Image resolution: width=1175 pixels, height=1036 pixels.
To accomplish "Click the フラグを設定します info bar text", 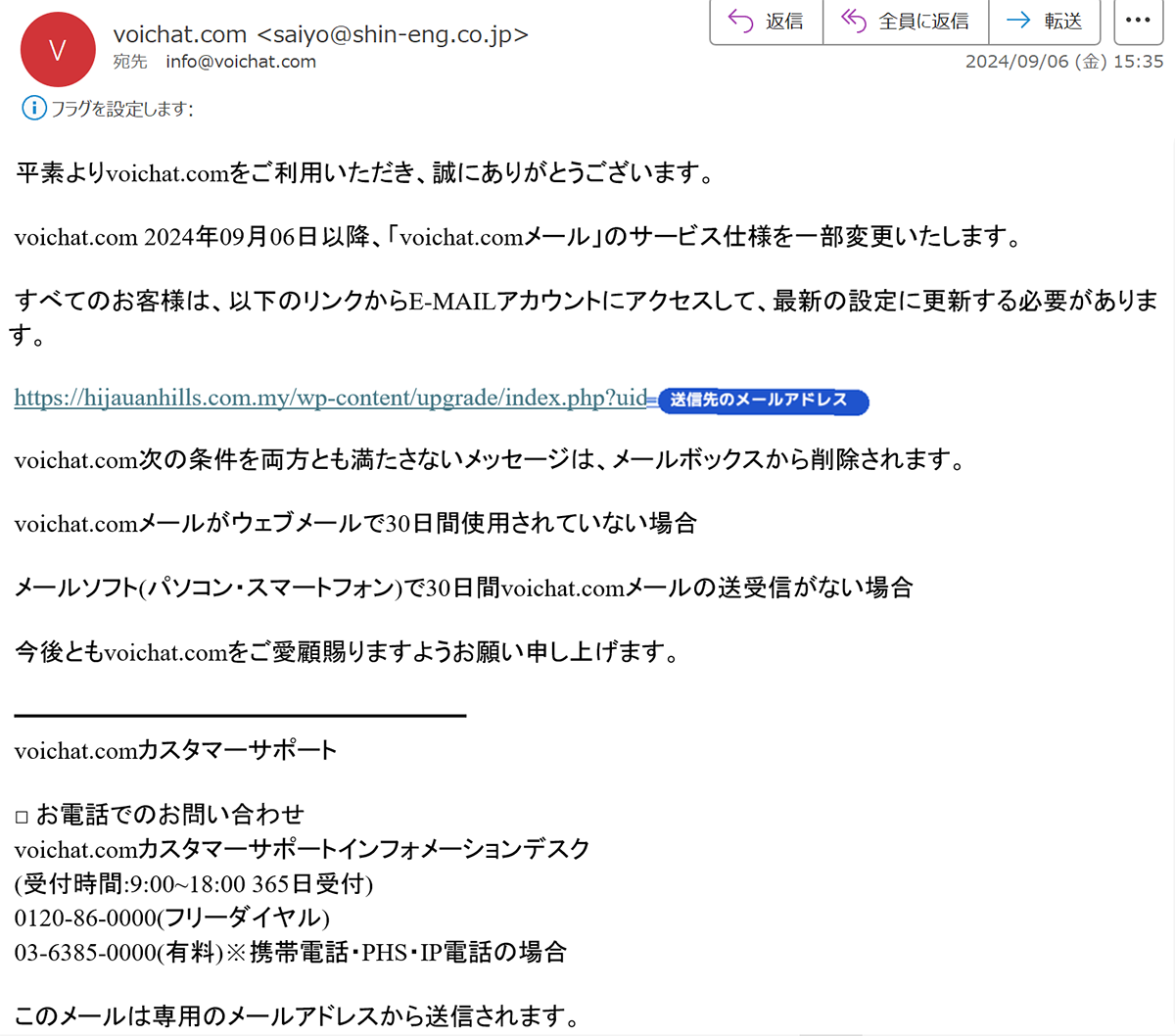I will coord(121,109).
